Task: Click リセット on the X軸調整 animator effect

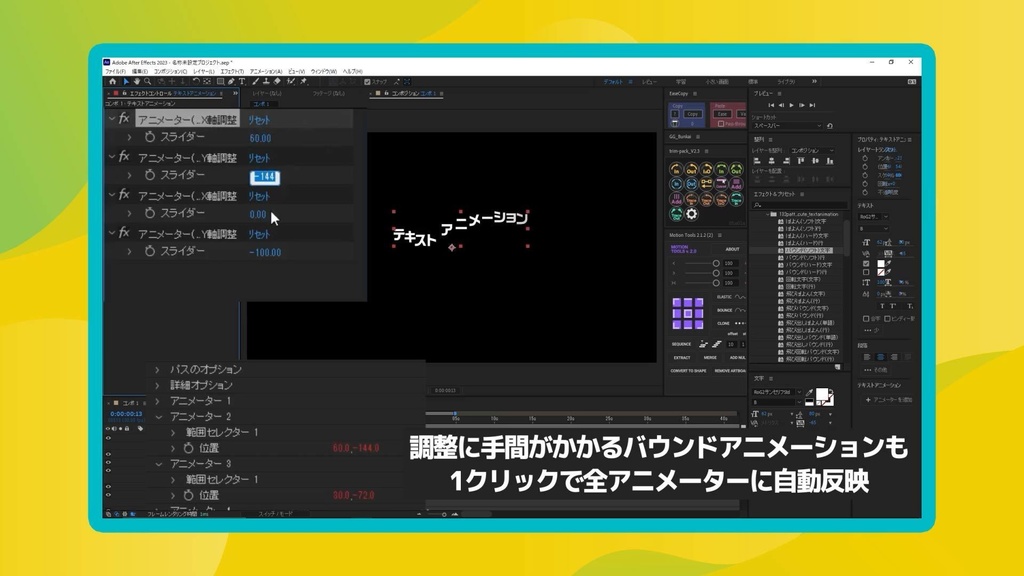Action: pyautogui.click(x=260, y=121)
